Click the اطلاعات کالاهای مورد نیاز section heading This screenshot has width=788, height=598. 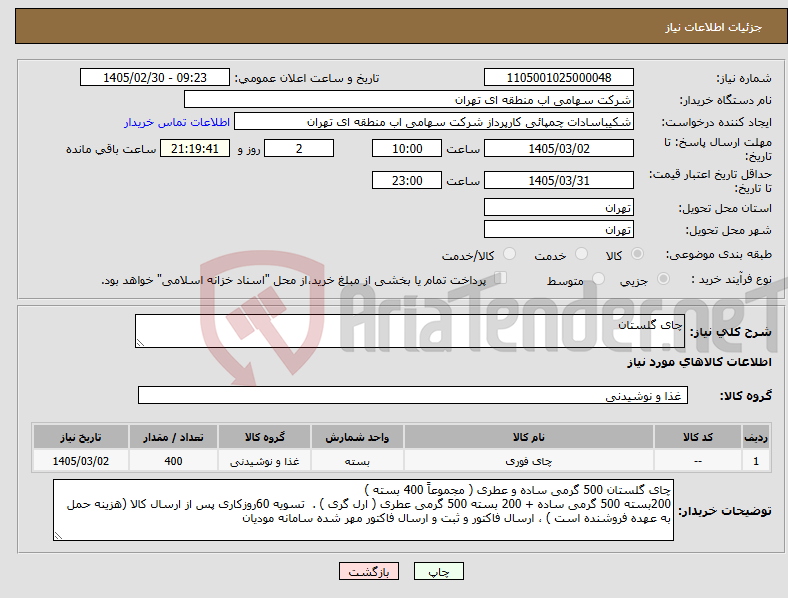pos(699,362)
